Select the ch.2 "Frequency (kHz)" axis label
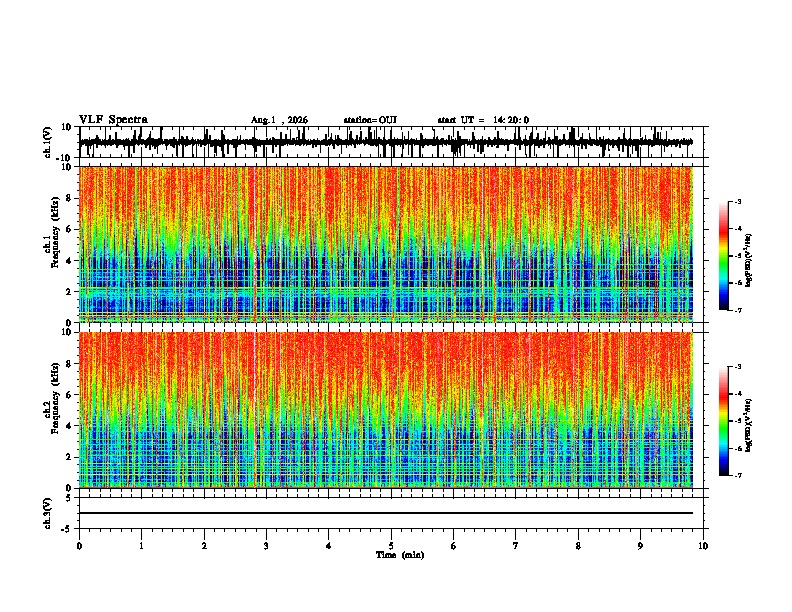The image size is (792, 612). [x=55, y=398]
